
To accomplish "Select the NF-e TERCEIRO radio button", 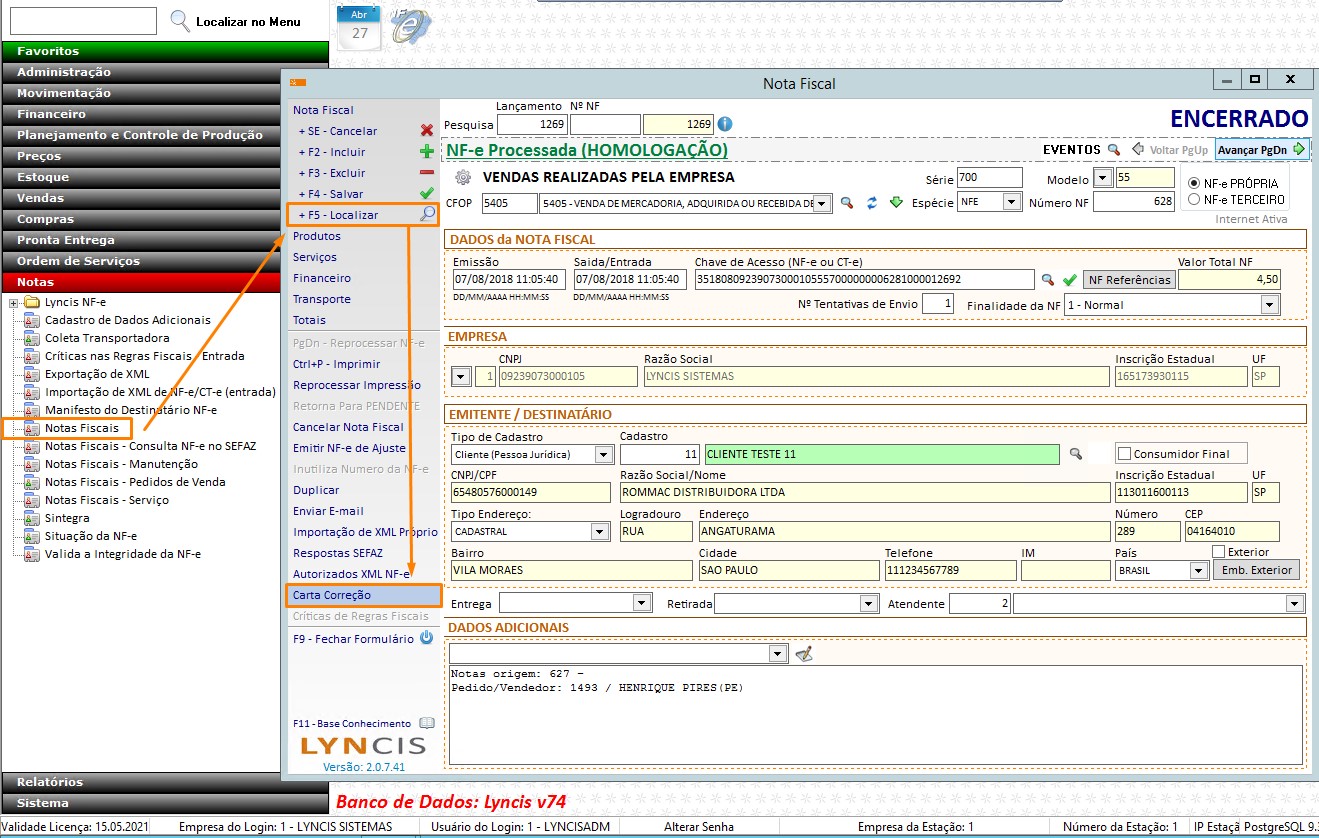I will coord(1193,199).
